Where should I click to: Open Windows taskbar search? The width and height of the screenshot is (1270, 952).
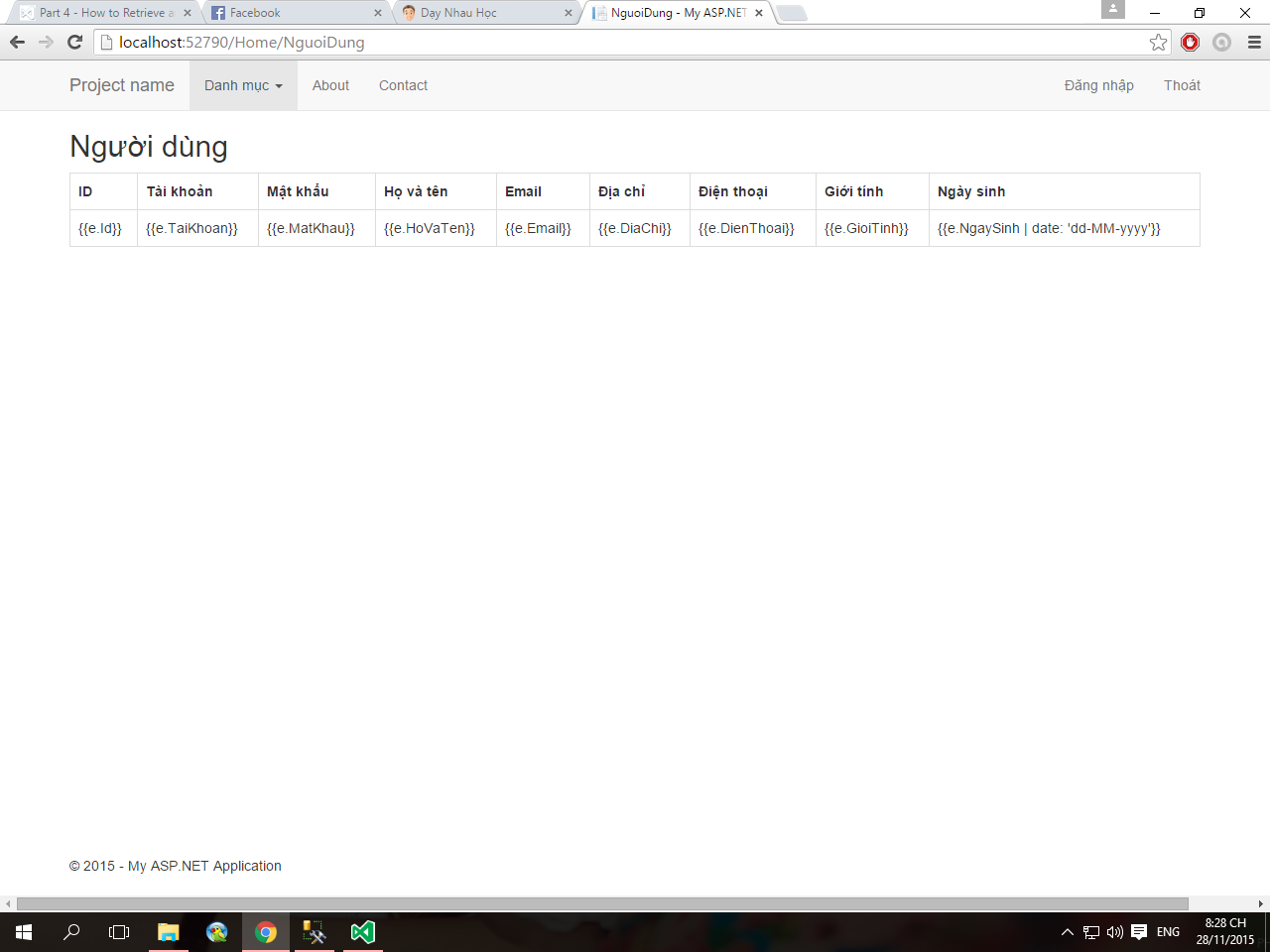tap(71, 932)
